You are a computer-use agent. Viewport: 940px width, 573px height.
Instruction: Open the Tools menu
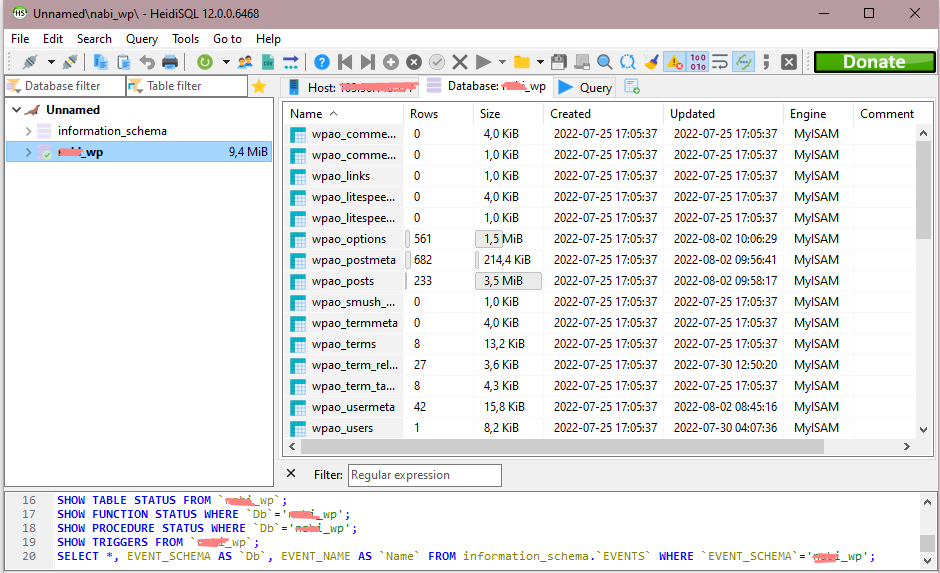coord(185,38)
